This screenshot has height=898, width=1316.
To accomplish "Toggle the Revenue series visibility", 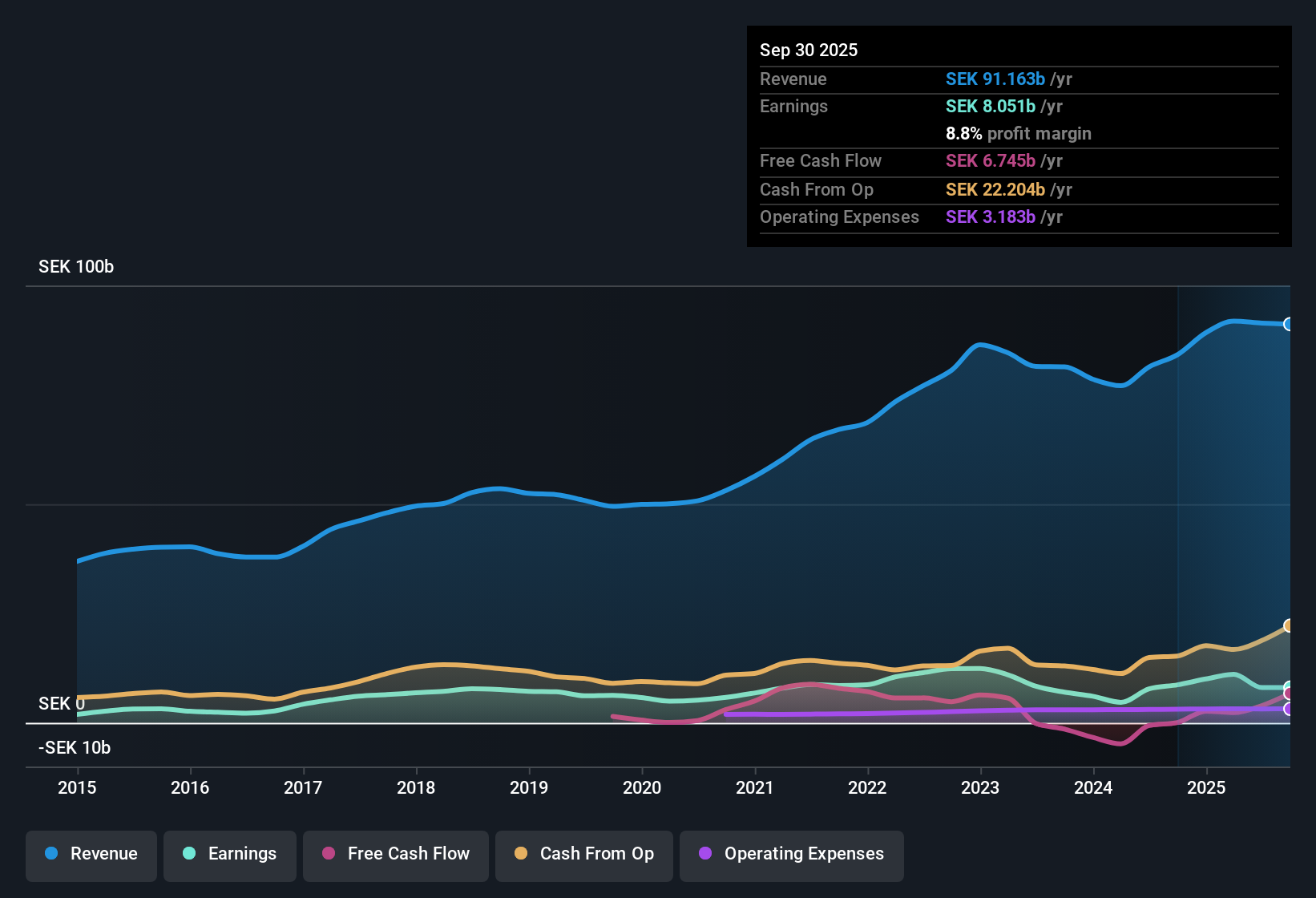I will tap(91, 854).
